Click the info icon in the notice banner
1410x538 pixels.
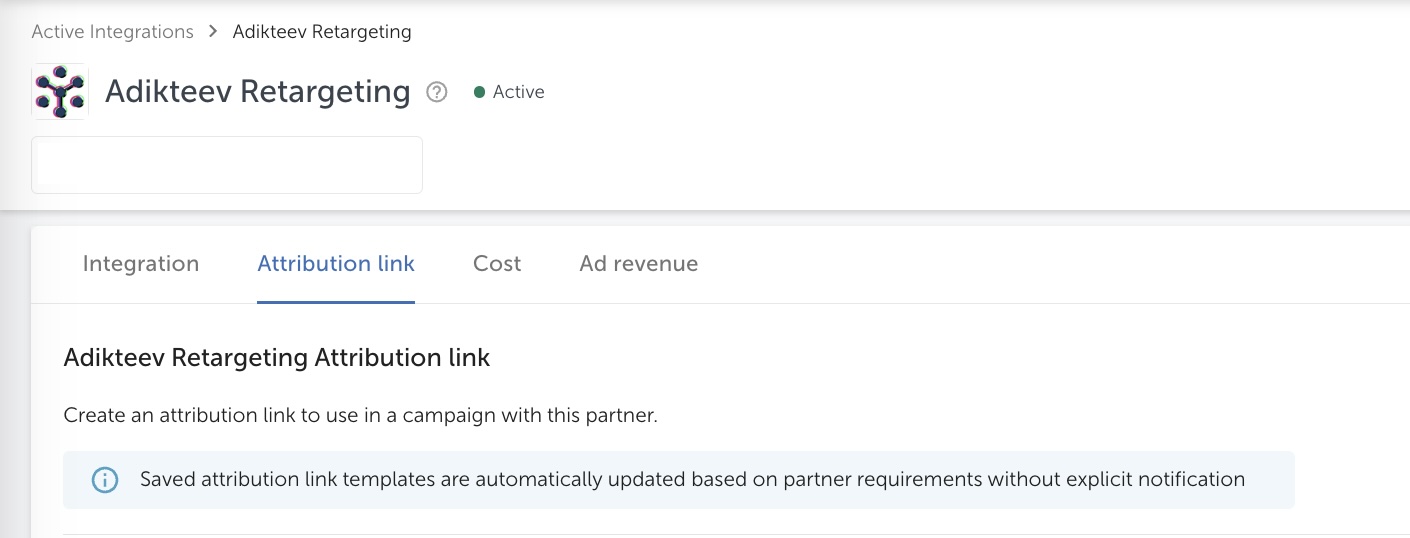pos(104,480)
